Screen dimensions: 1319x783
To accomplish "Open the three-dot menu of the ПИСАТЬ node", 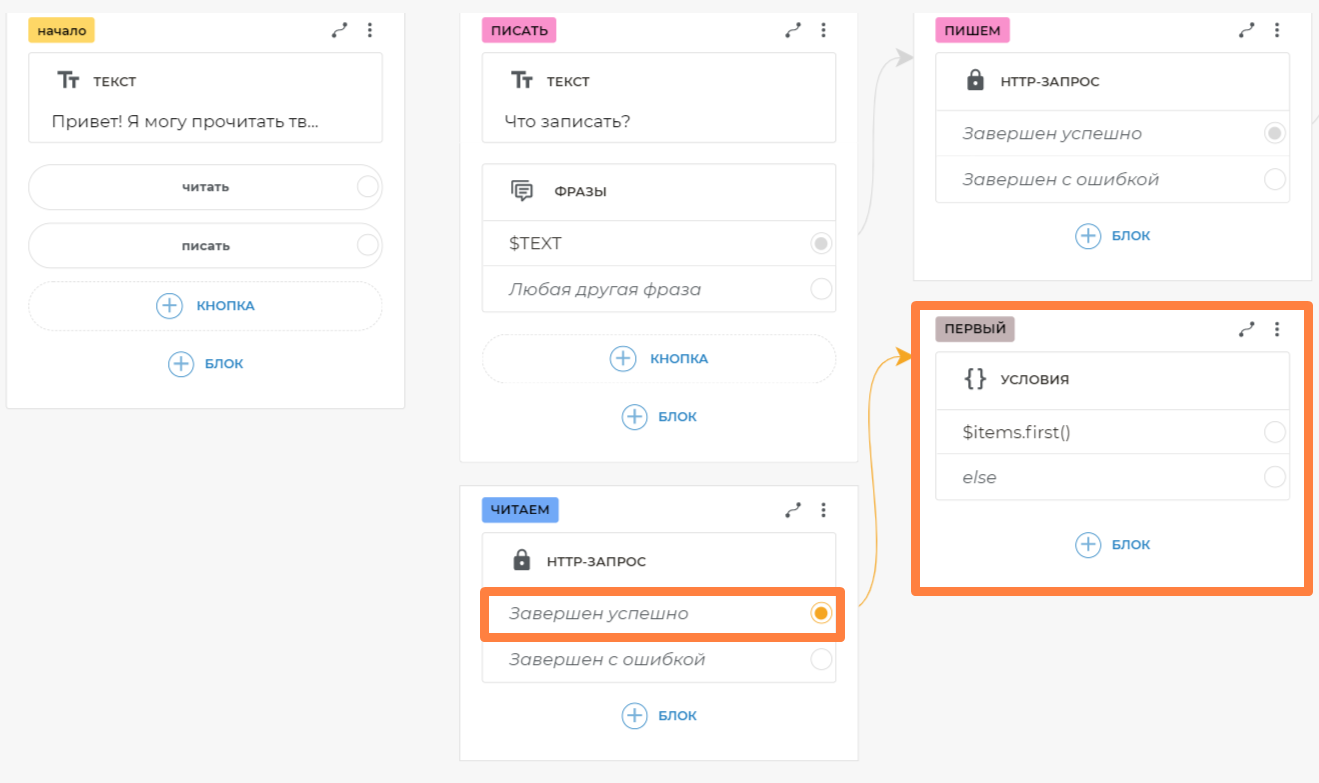I will (823, 31).
